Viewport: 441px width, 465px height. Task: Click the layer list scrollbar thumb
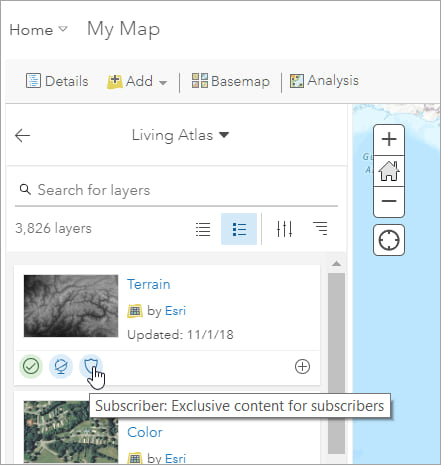coord(336,363)
